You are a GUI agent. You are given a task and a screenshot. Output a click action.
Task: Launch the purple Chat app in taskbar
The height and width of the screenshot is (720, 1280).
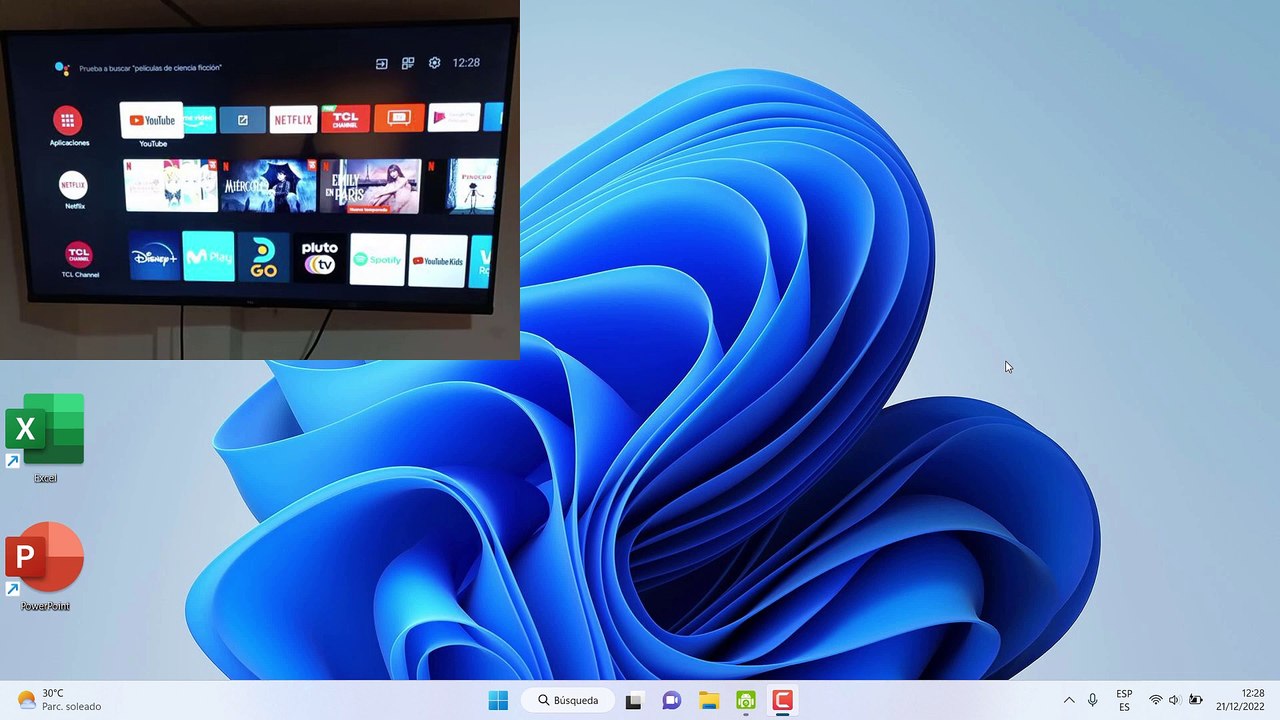[x=671, y=701]
